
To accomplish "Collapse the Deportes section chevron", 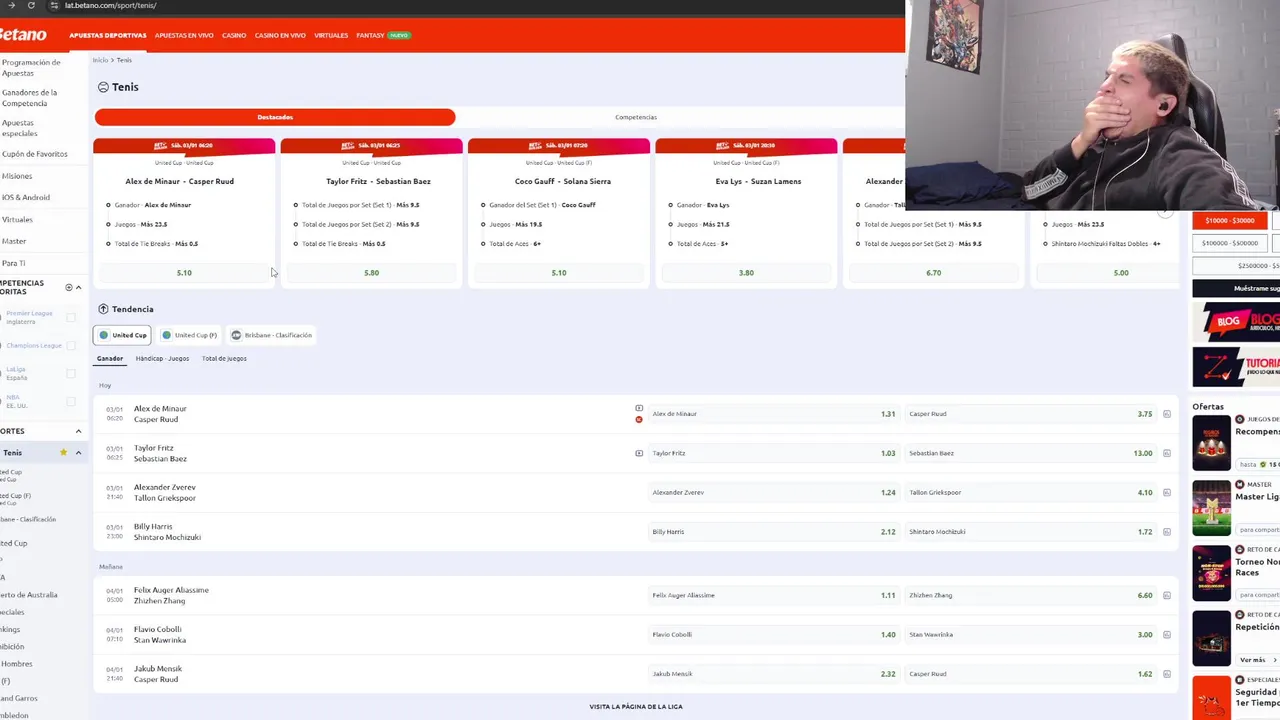I will (78, 431).
